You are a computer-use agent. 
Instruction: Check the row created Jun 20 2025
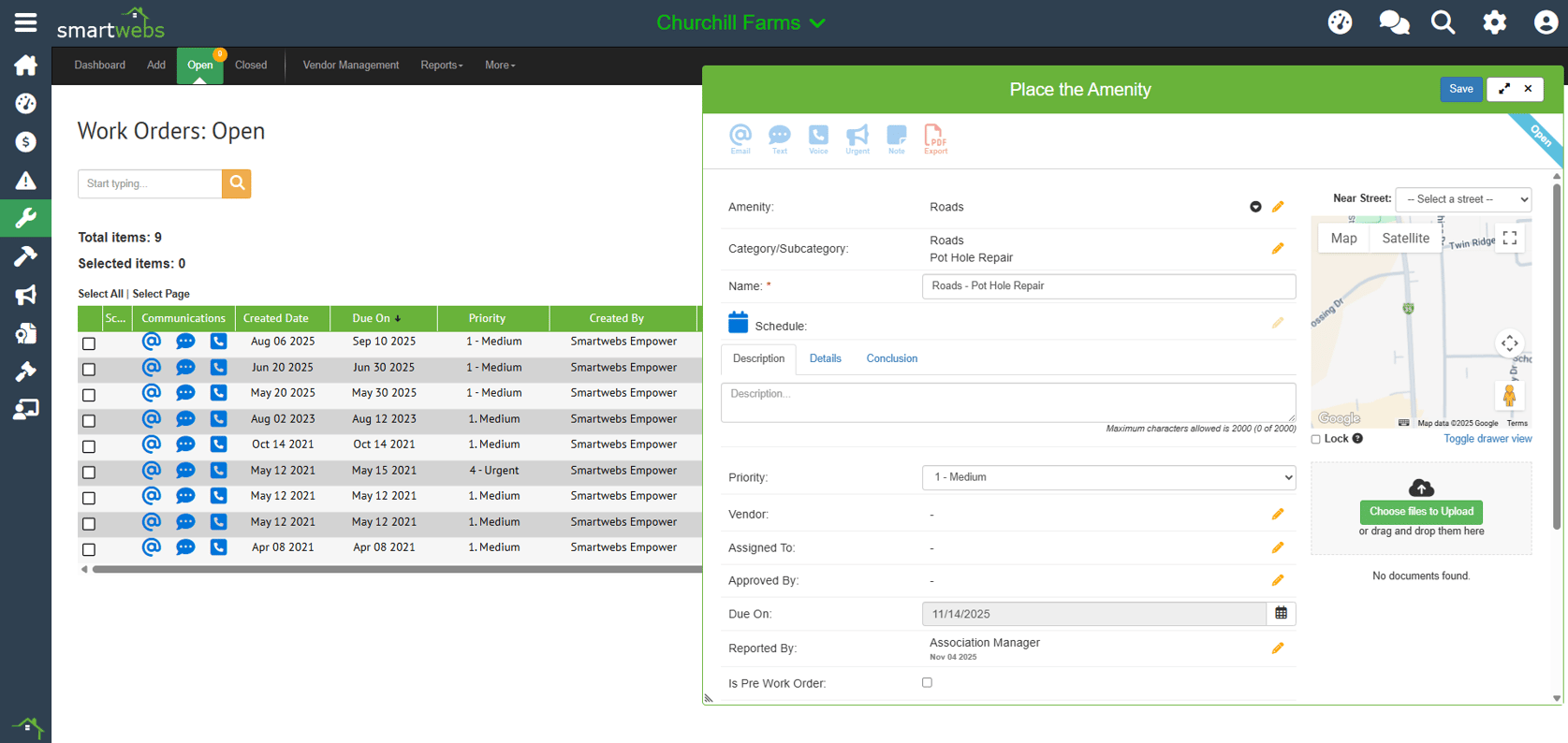click(89, 369)
